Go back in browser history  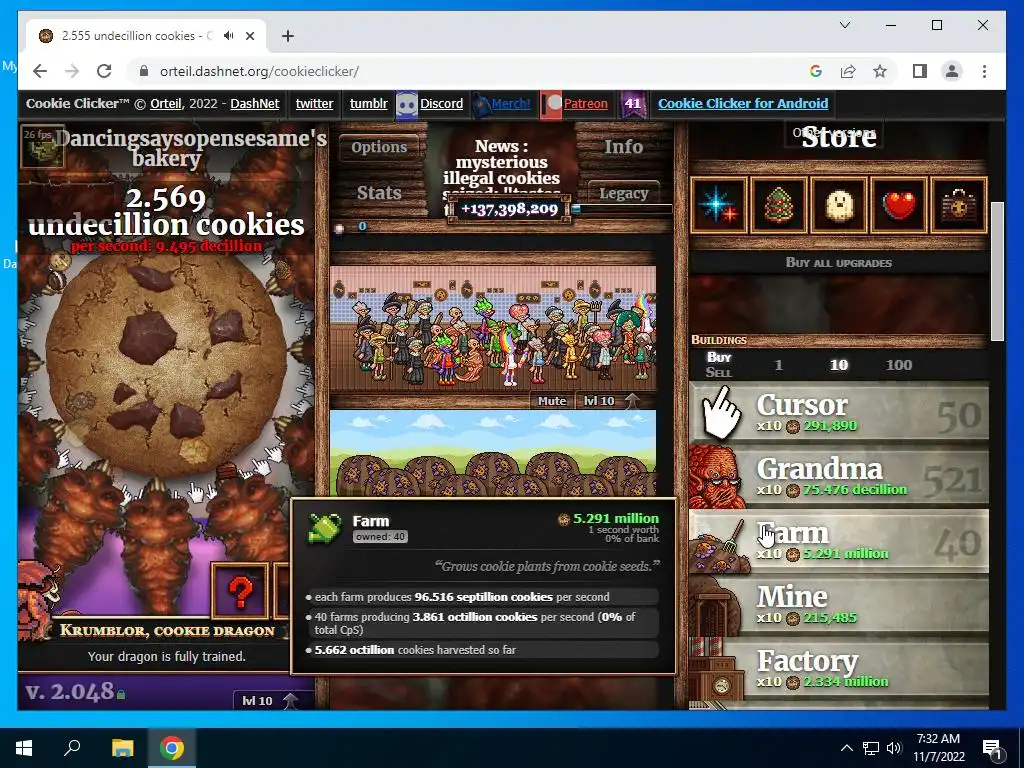tap(40, 71)
